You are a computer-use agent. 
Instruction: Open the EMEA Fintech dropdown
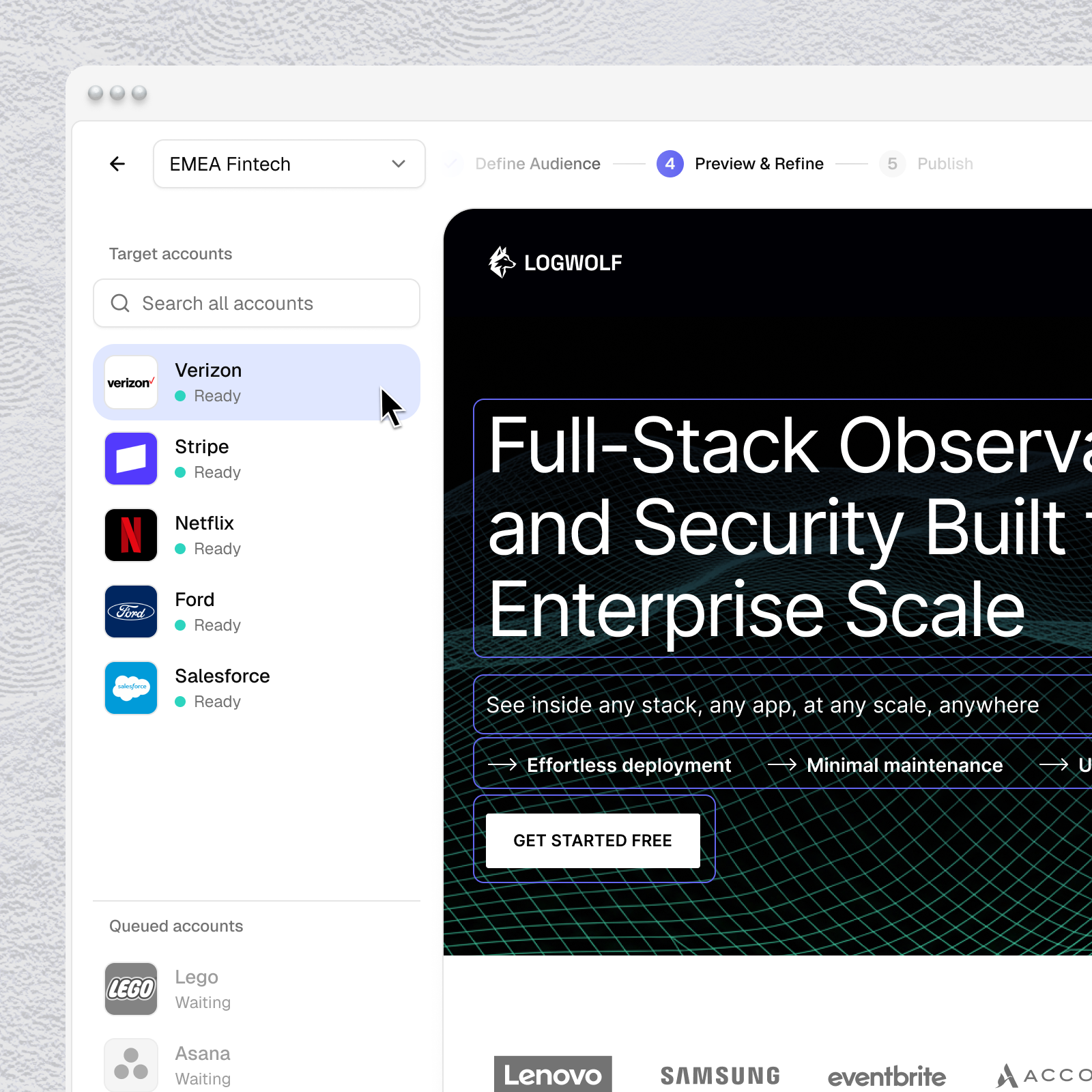(x=289, y=164)
